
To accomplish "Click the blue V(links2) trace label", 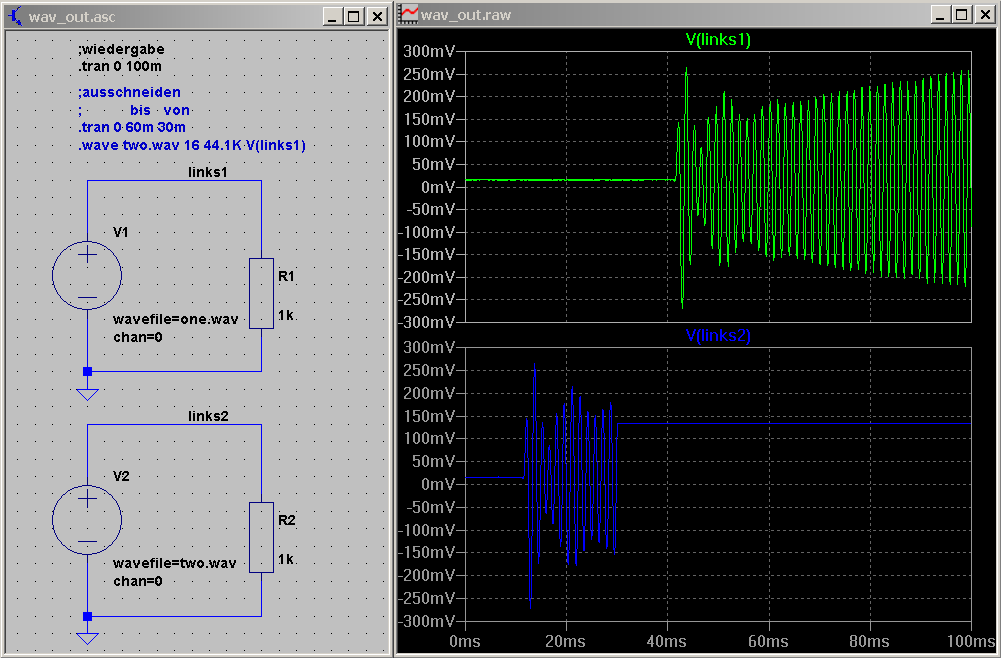I will pyautogui.click(x=717, y=336).
